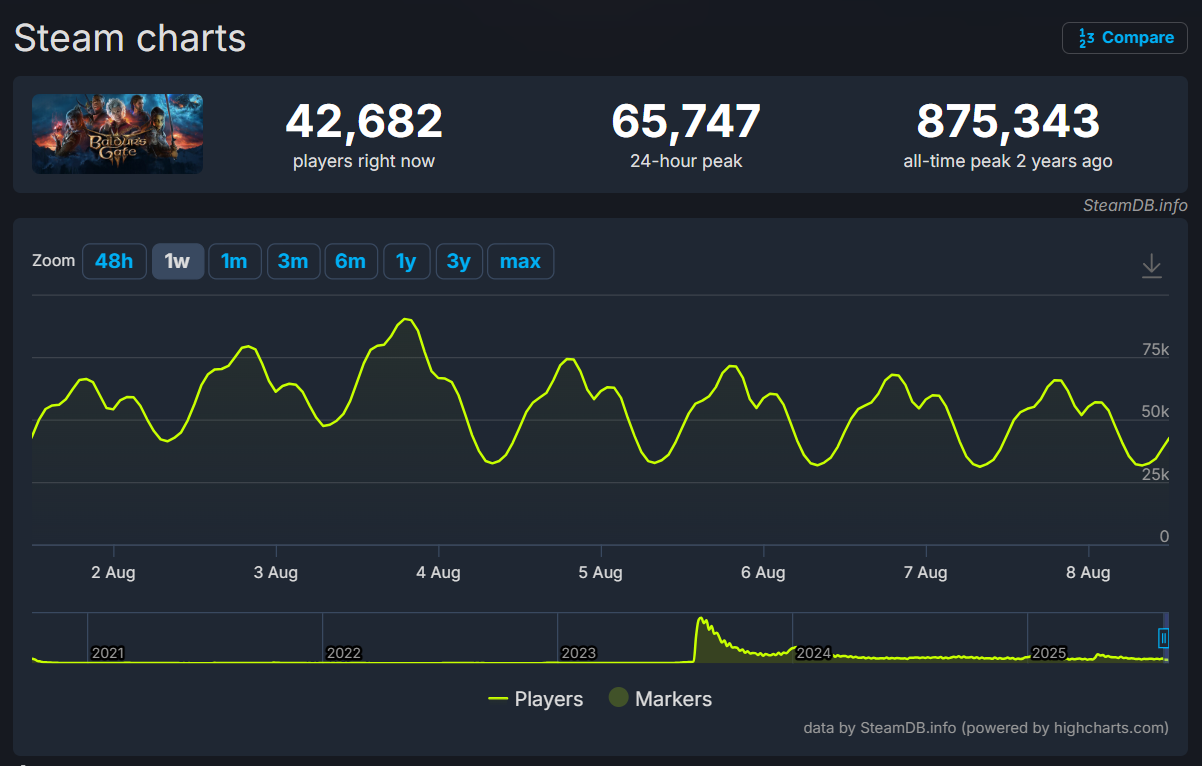The width and height of the screenshot is (1202, 766).
Task: Select the 1w zoom range
Action: (177, 261)
